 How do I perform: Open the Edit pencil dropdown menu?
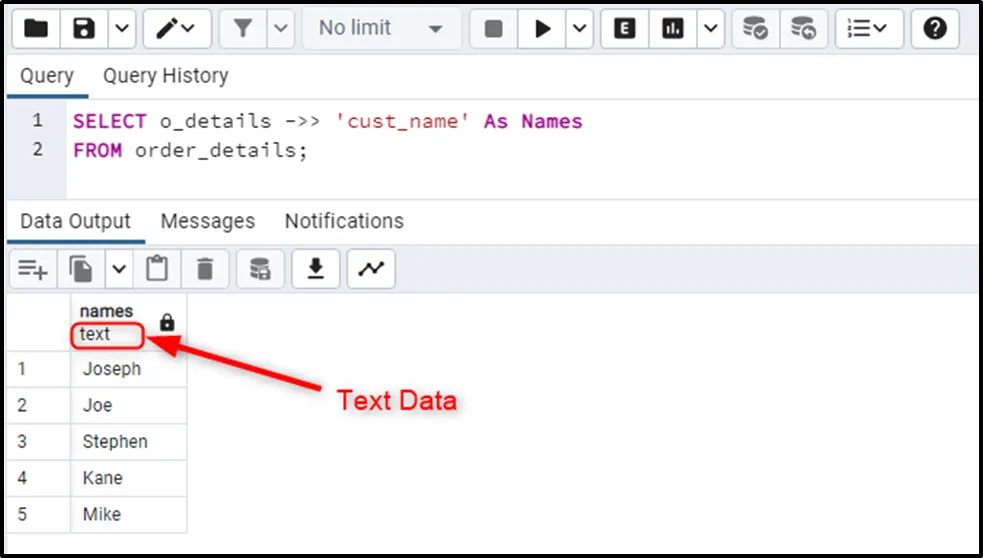tap(176, 29)
